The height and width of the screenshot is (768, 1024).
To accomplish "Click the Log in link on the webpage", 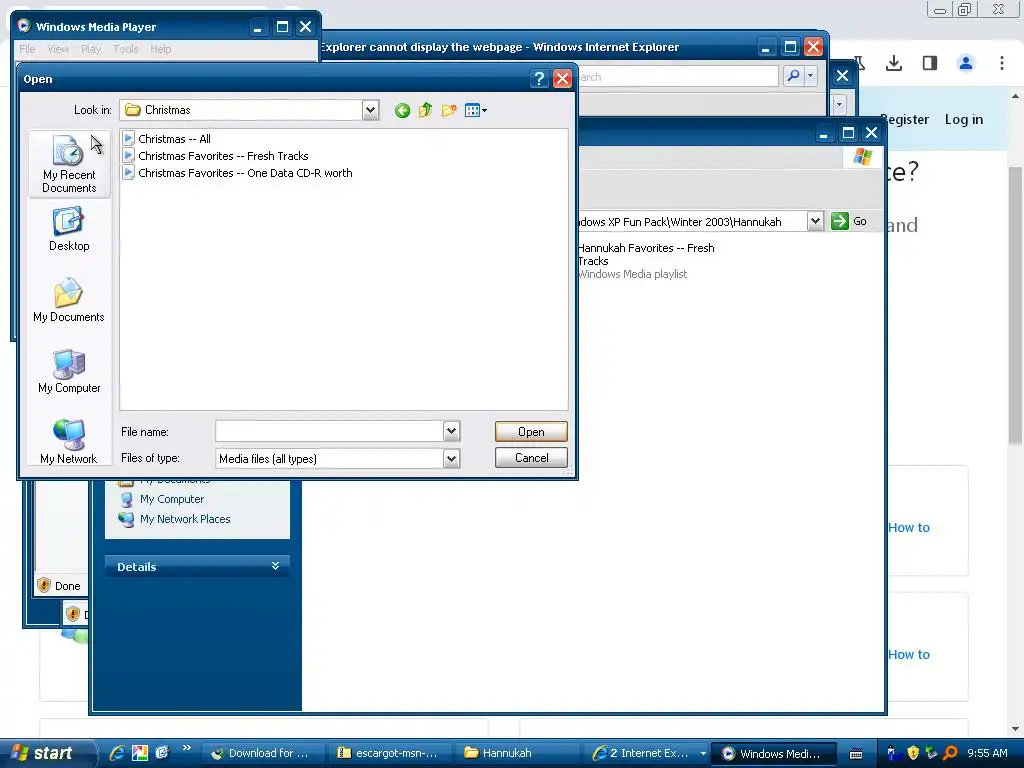I will tap(963, 120).
